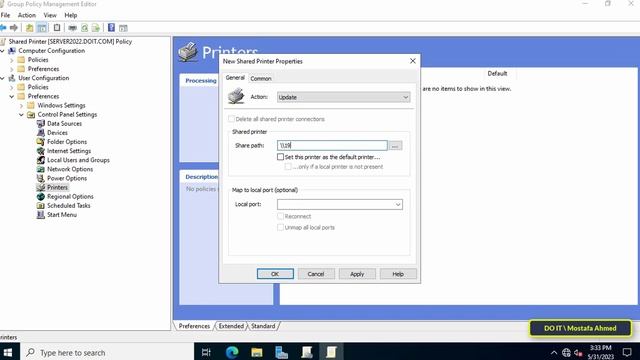The width and height of the screenshot is (640, 360).
Task: Expand the Windows Settings node
Action: pos(22,105)
